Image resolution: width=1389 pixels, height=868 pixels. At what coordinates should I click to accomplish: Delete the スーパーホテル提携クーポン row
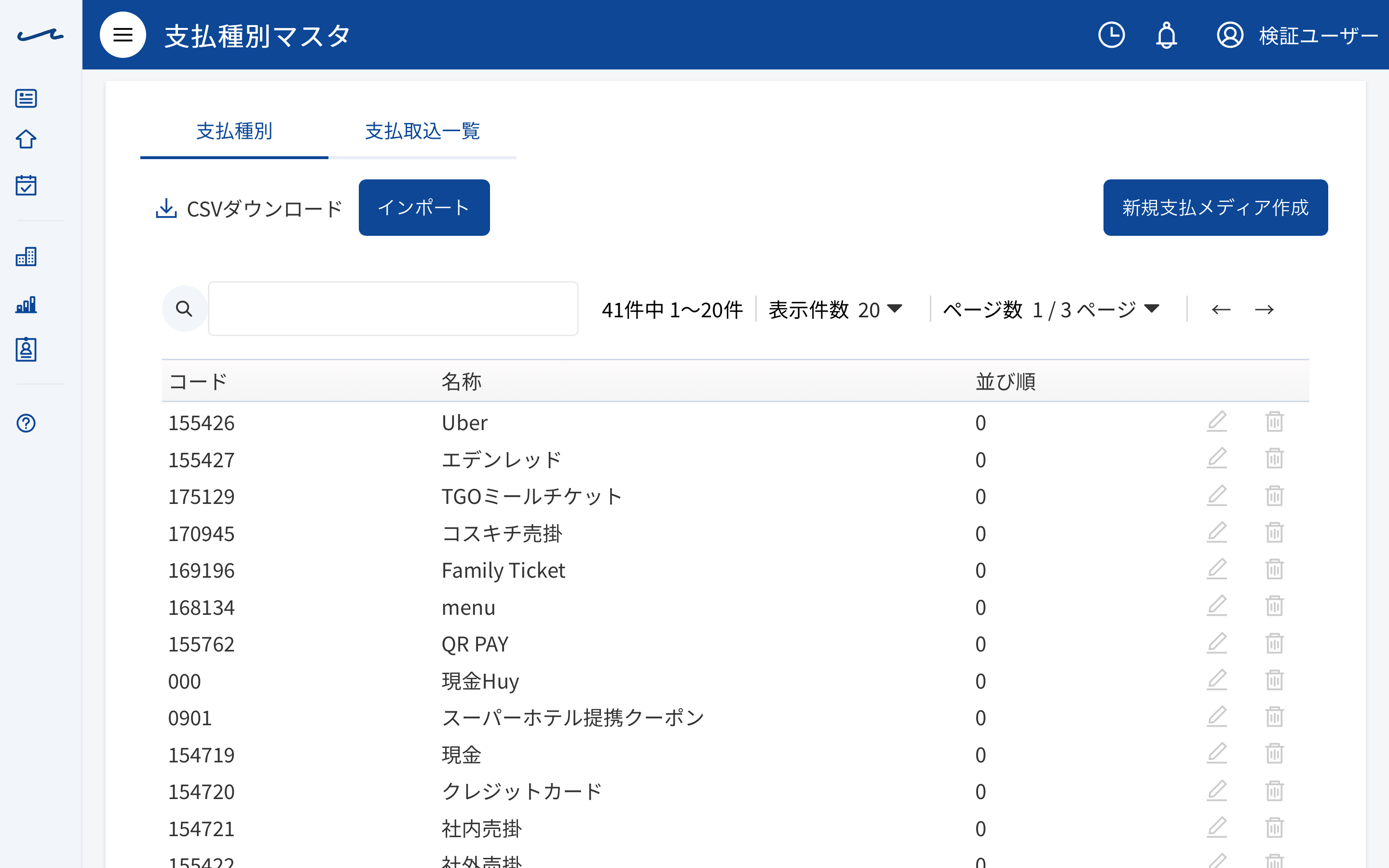pos(1274,717)
